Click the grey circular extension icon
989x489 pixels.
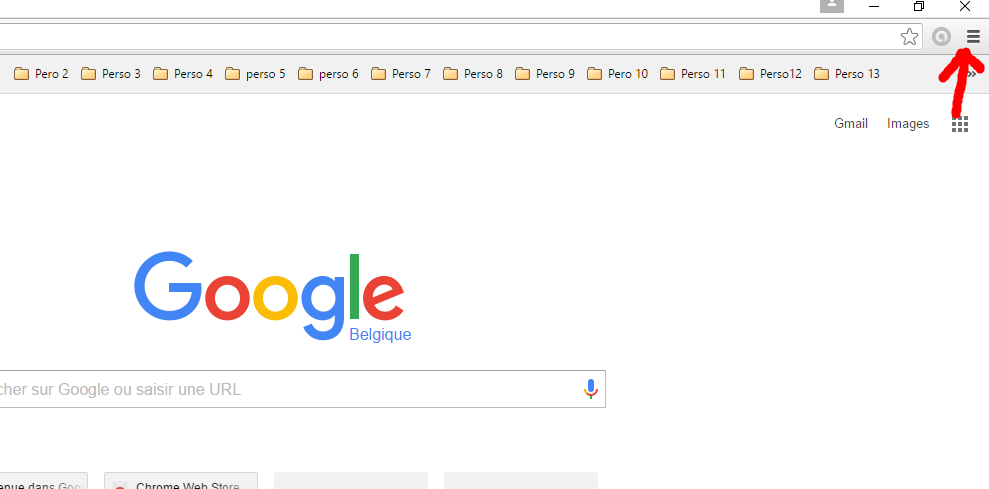[x=941, y=37]
